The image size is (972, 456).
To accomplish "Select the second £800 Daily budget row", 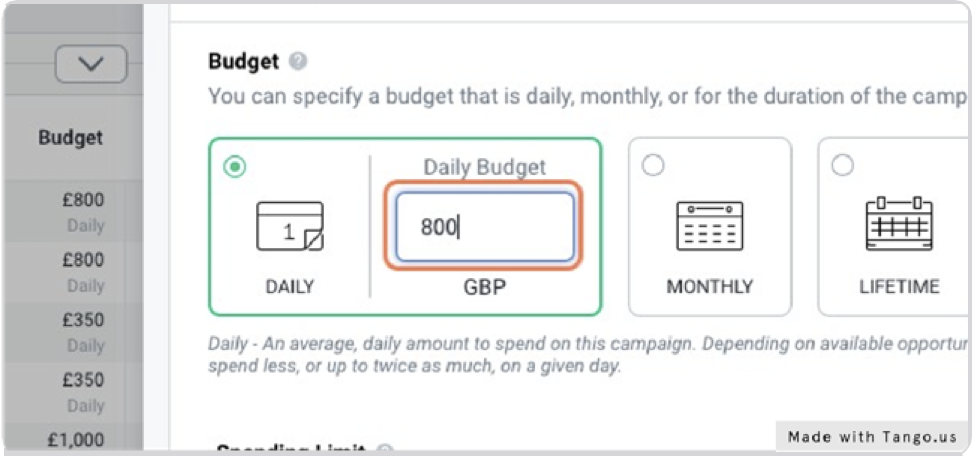I will tap(73, 271).
